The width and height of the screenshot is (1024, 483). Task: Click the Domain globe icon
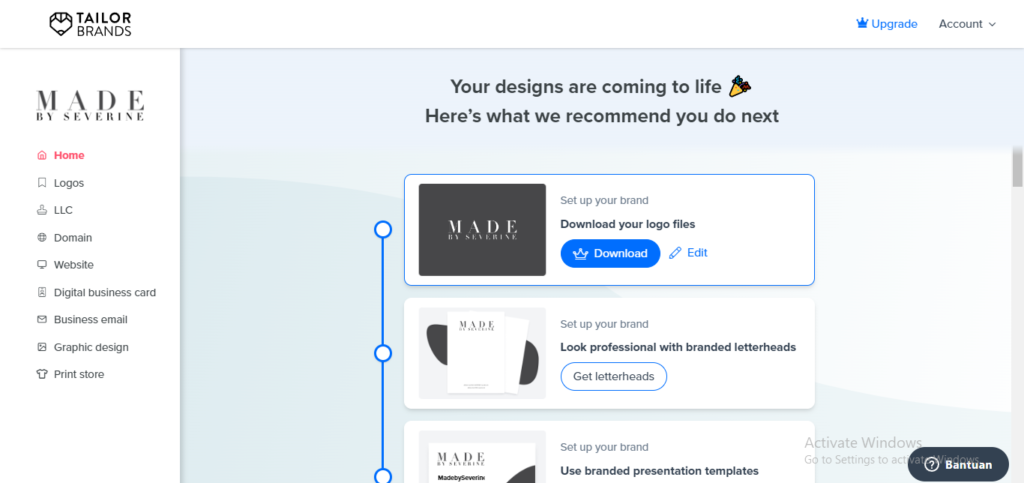[41, 238]
